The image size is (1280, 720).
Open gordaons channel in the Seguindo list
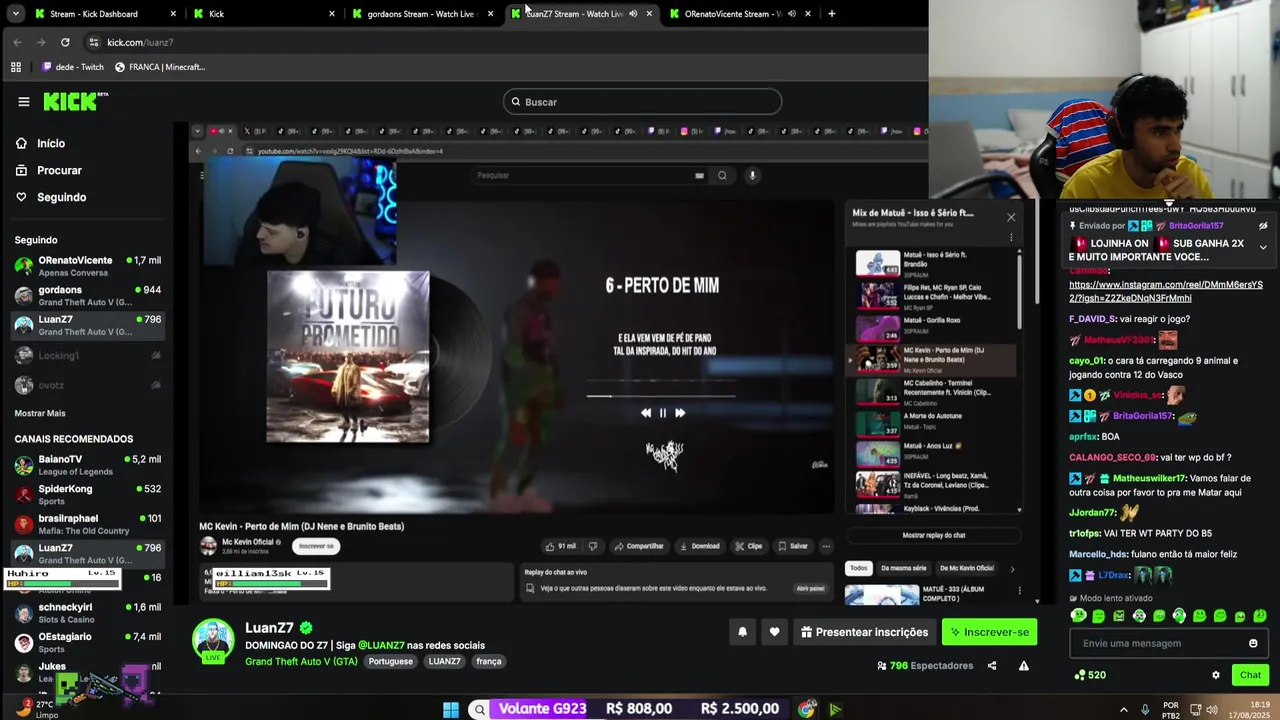pos(87,295)
